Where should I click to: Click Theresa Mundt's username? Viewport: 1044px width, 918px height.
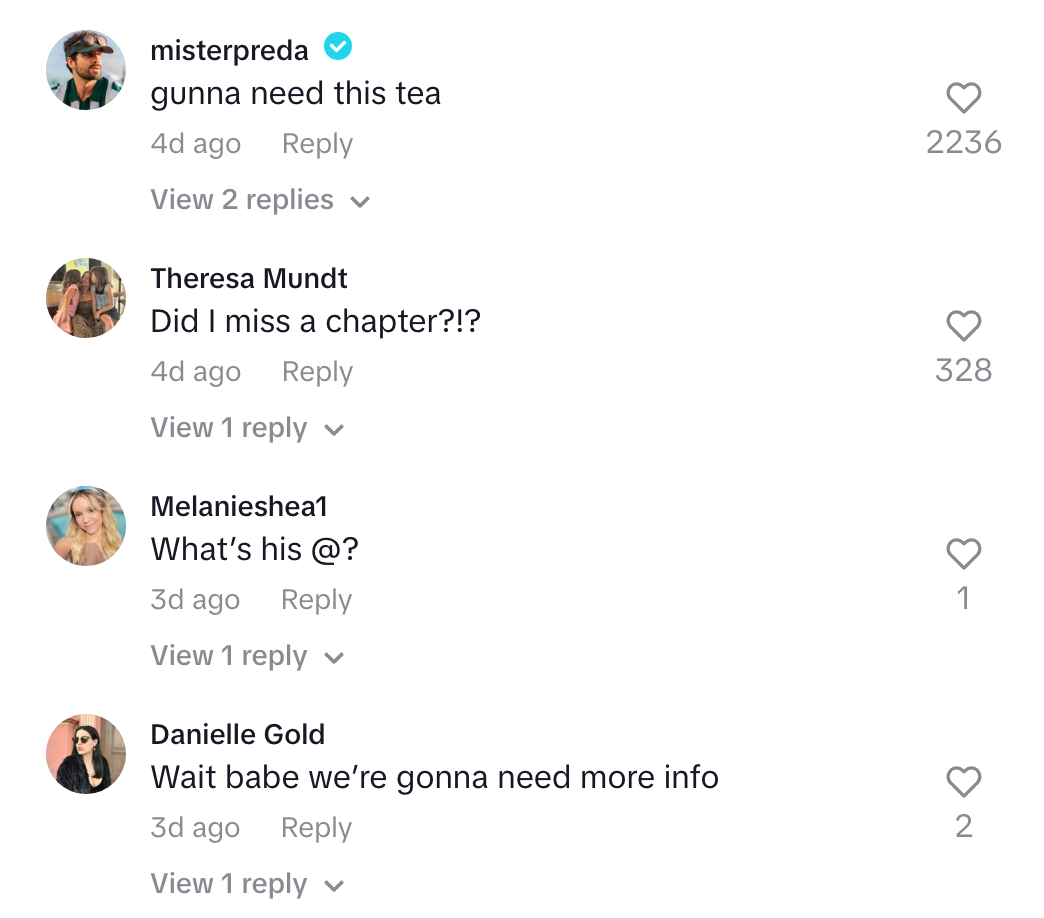(248, 278)
